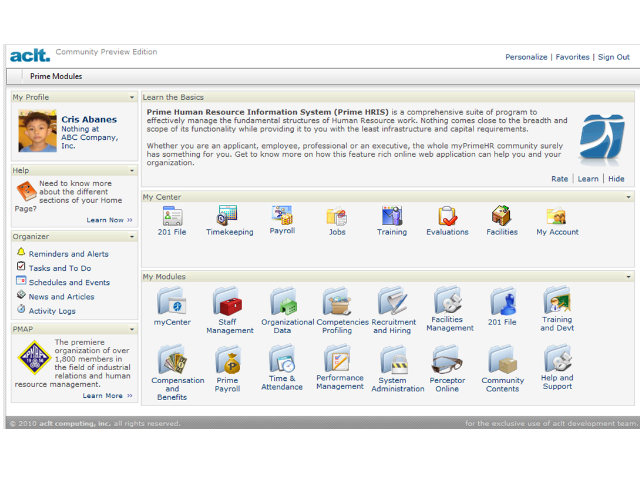Collapse the Organizer panel arrow
The height and width of the screenshot is (480, 640).
point(132,237)
